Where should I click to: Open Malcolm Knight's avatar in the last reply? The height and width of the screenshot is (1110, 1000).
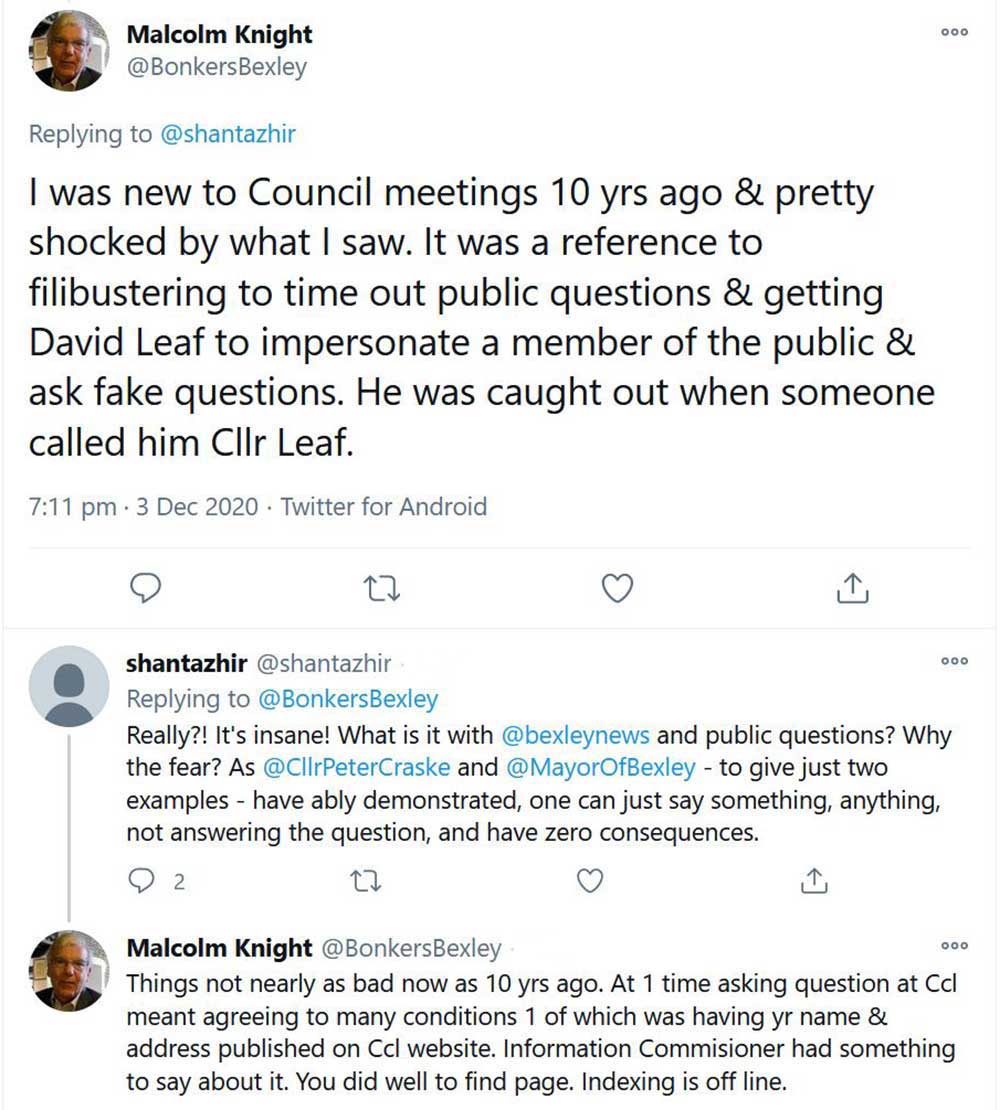click(x=69, y=969)
